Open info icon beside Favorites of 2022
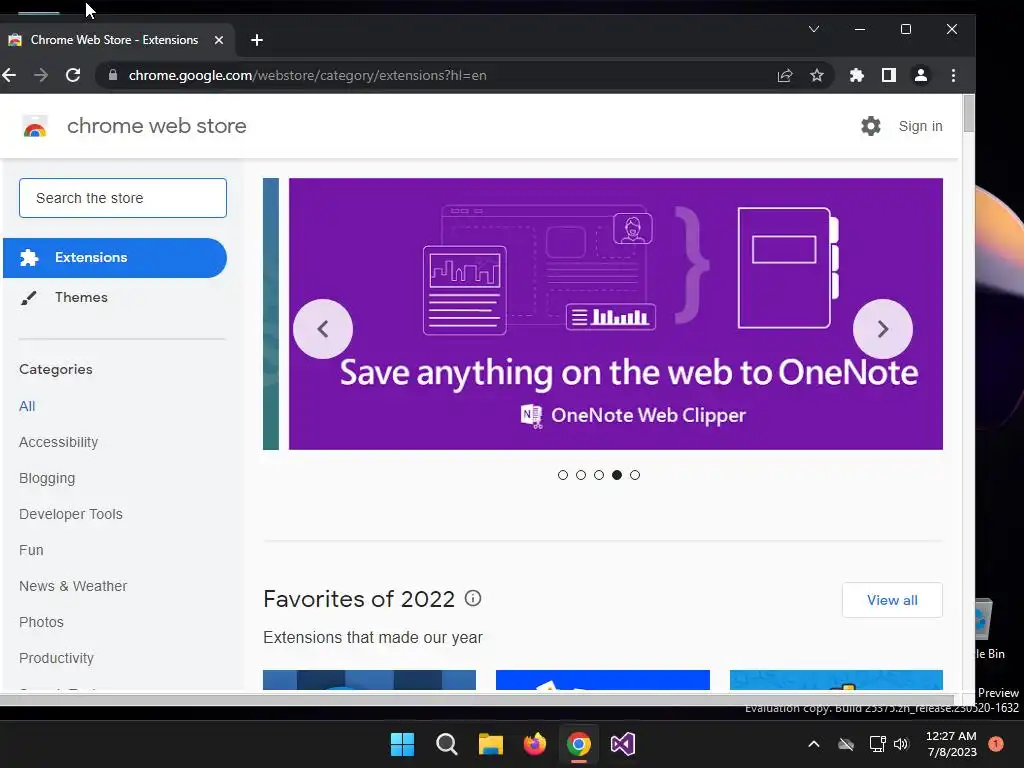The width and height of the screenshot is (1024, 768). [473, 598]
